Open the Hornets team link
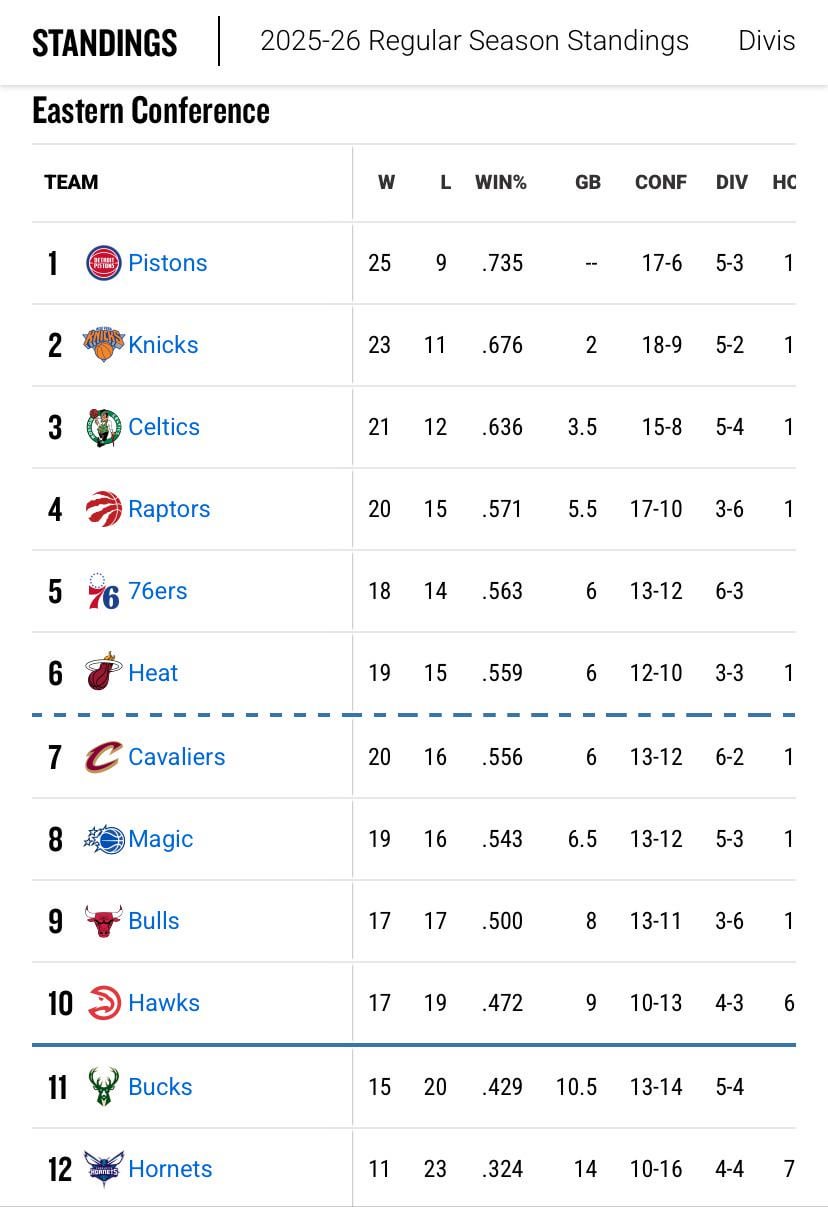Viewport: 828px width, 1207px height. coord(170,1169)
